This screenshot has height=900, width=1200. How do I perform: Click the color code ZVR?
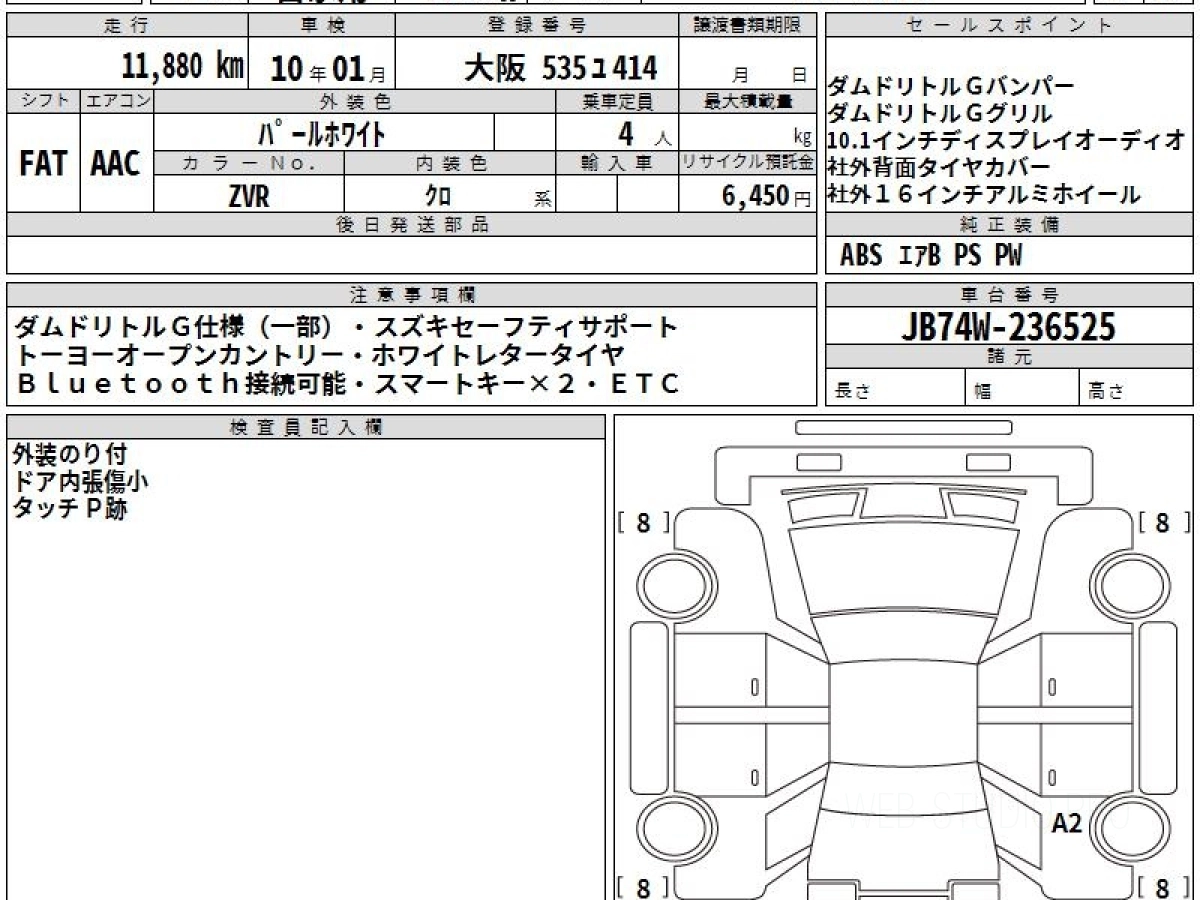coord(248,194)
